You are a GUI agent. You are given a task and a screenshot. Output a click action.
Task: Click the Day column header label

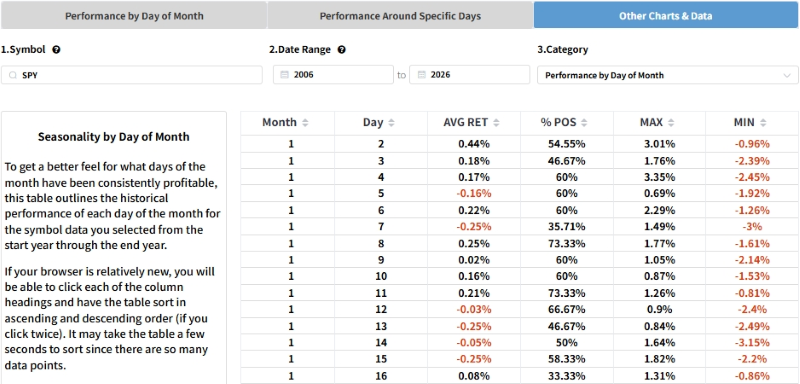tap(373, 122)
